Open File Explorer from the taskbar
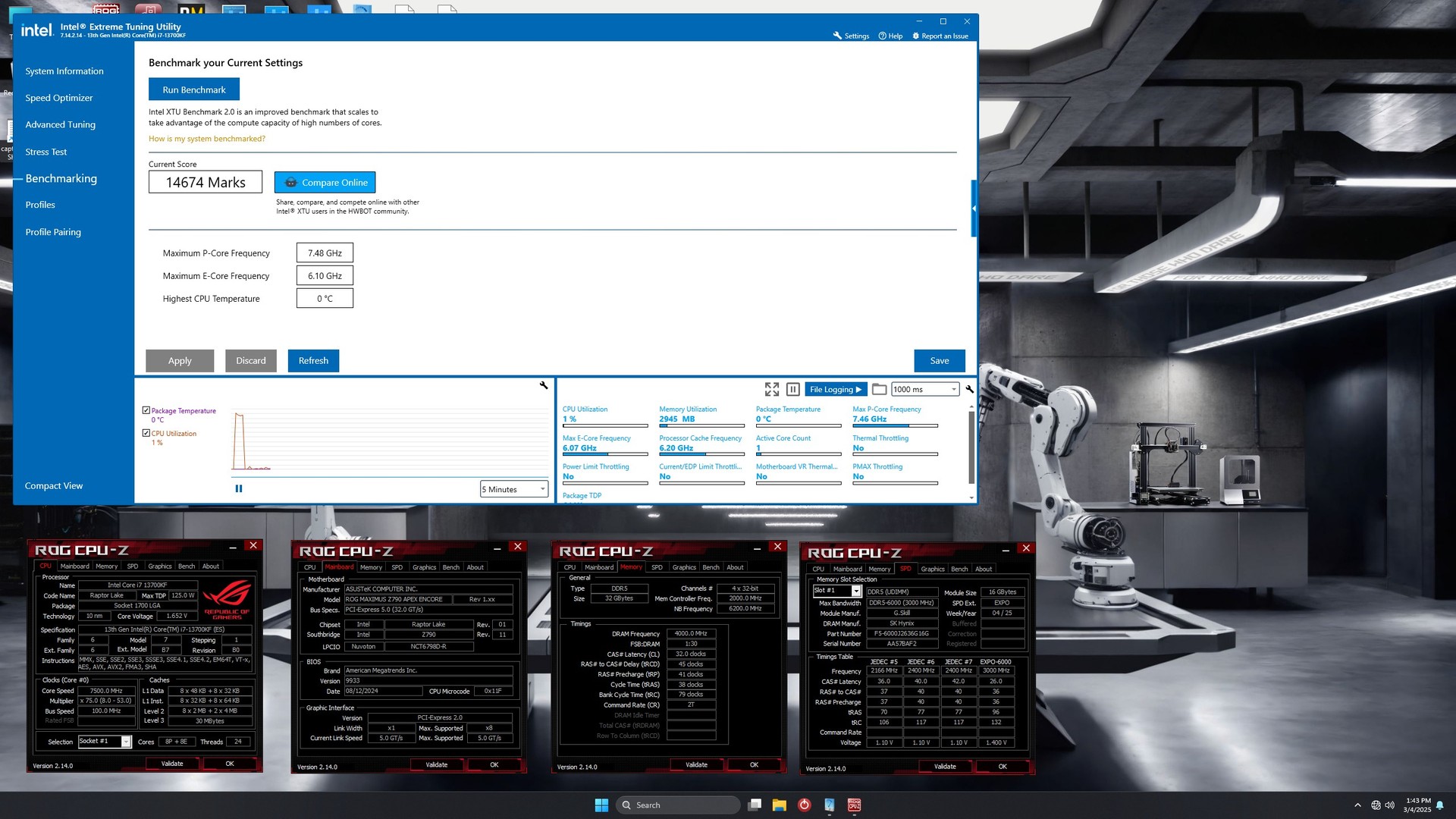1456x819 pixels. pyautogui.click(x=779, y=805)
